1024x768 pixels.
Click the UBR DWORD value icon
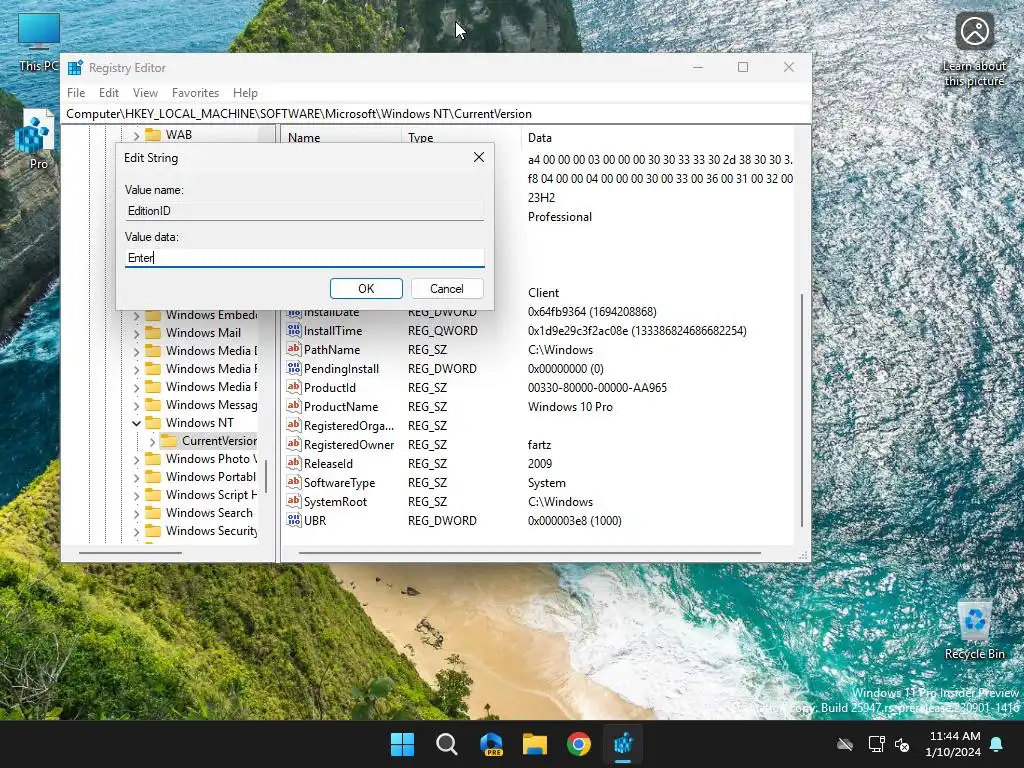(294, 520)
